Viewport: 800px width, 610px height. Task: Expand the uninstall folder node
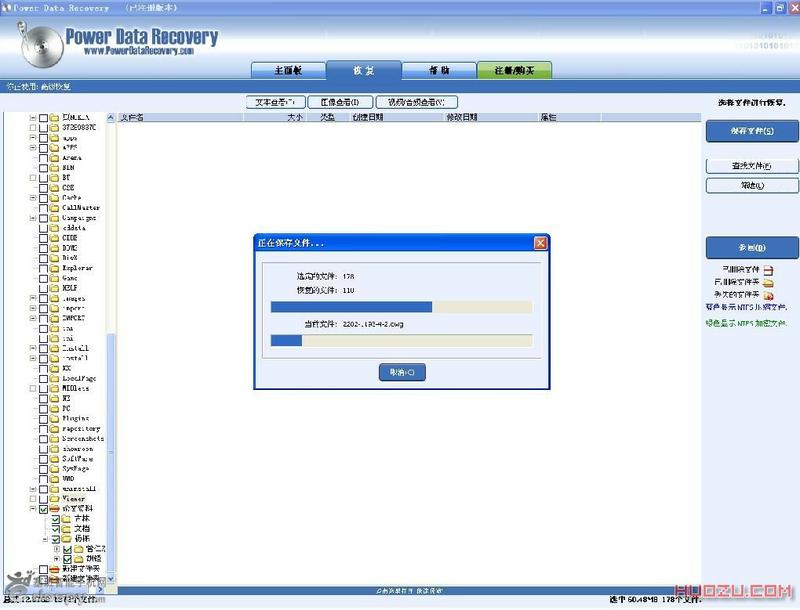click(x=33, y=489)
